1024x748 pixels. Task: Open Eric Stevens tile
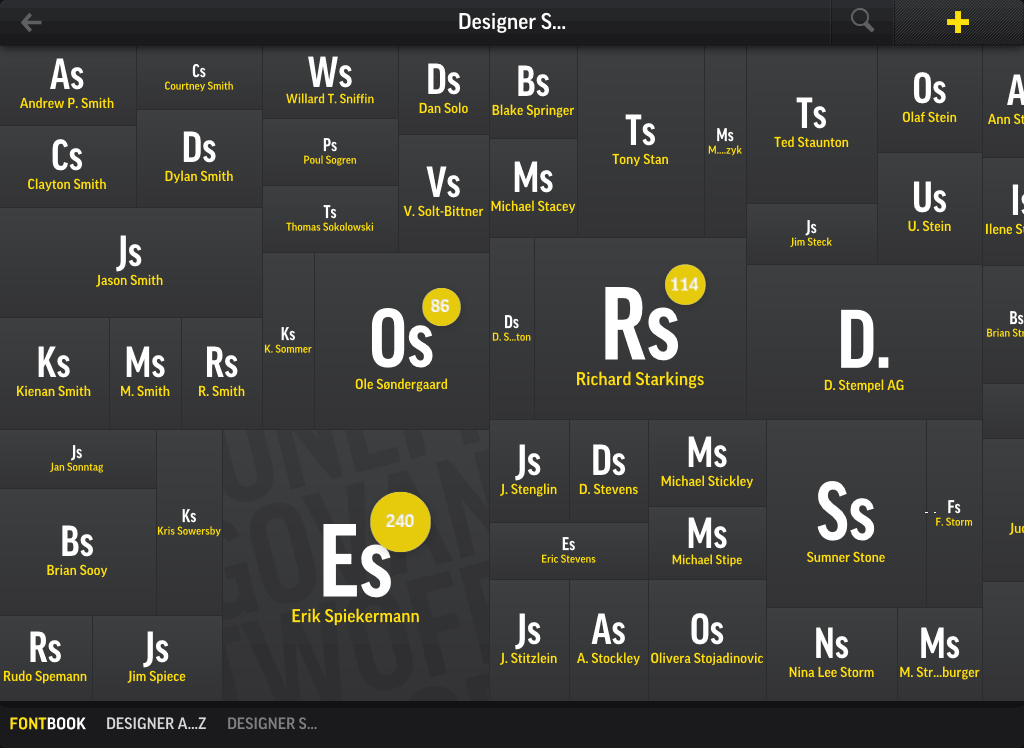(569, 551)
